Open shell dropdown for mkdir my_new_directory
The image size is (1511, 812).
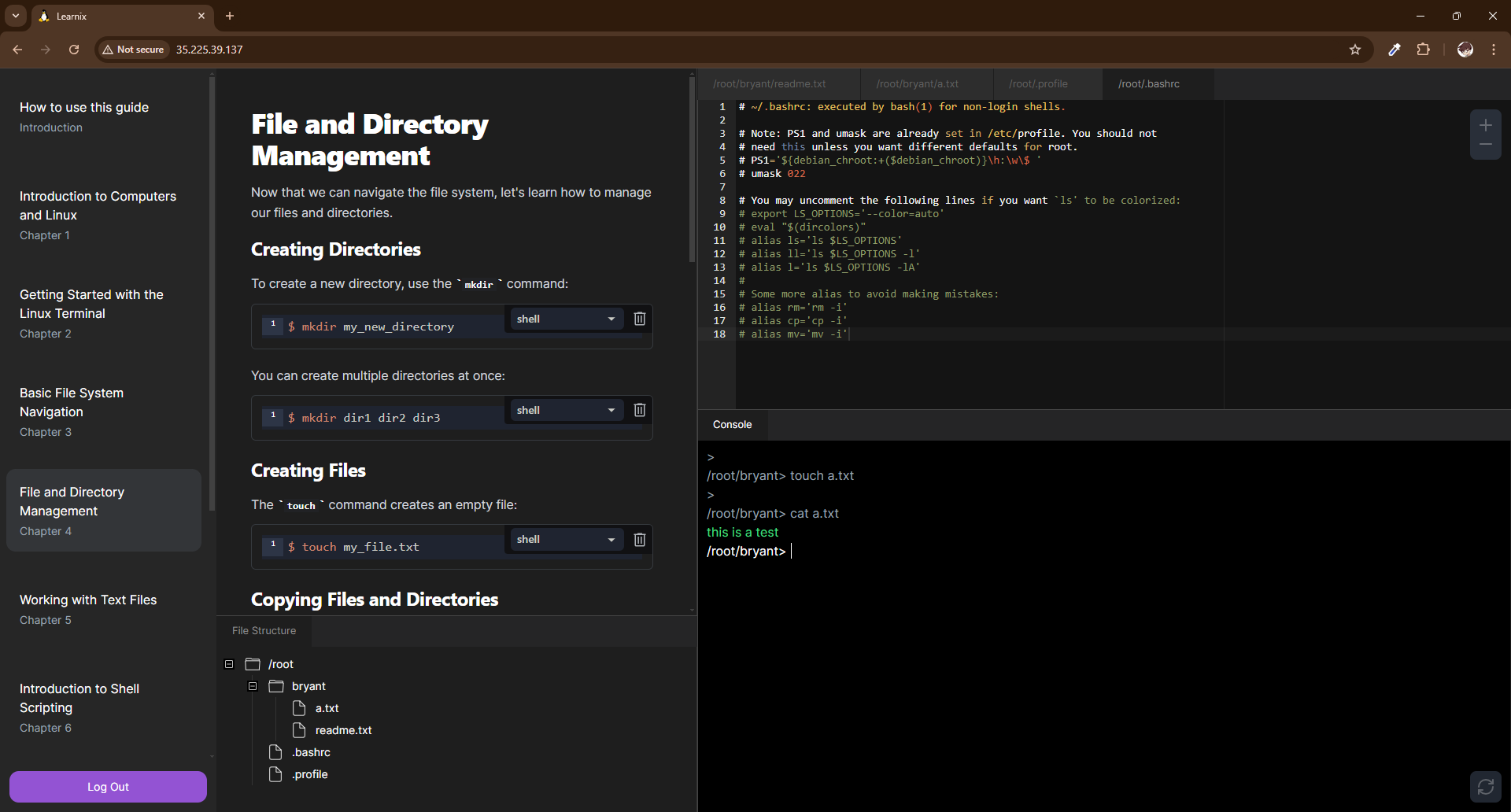tap(565, 319)
